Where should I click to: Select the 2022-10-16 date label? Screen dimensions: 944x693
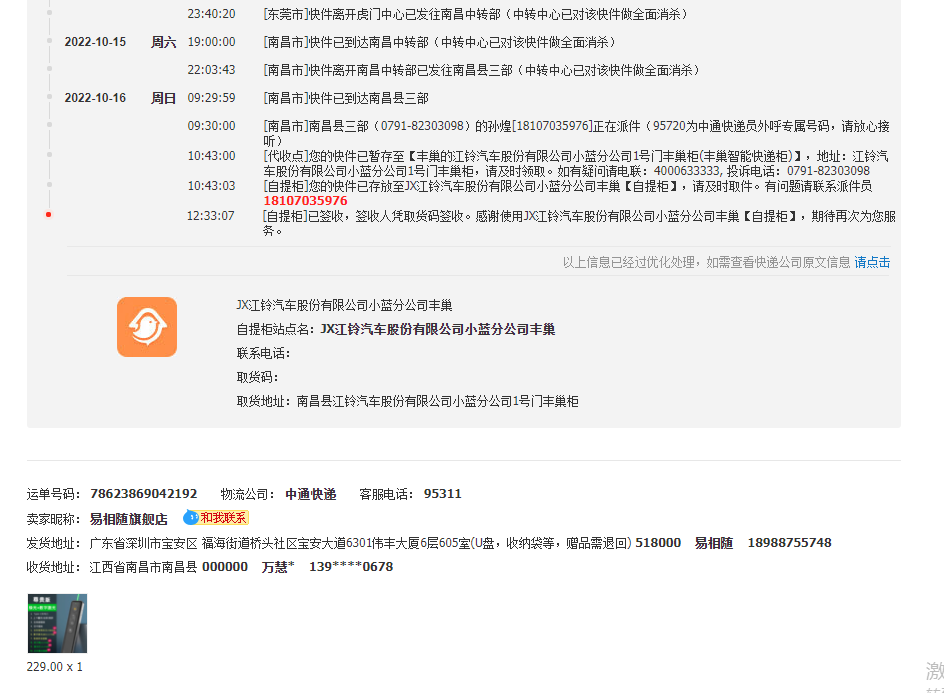95,98
